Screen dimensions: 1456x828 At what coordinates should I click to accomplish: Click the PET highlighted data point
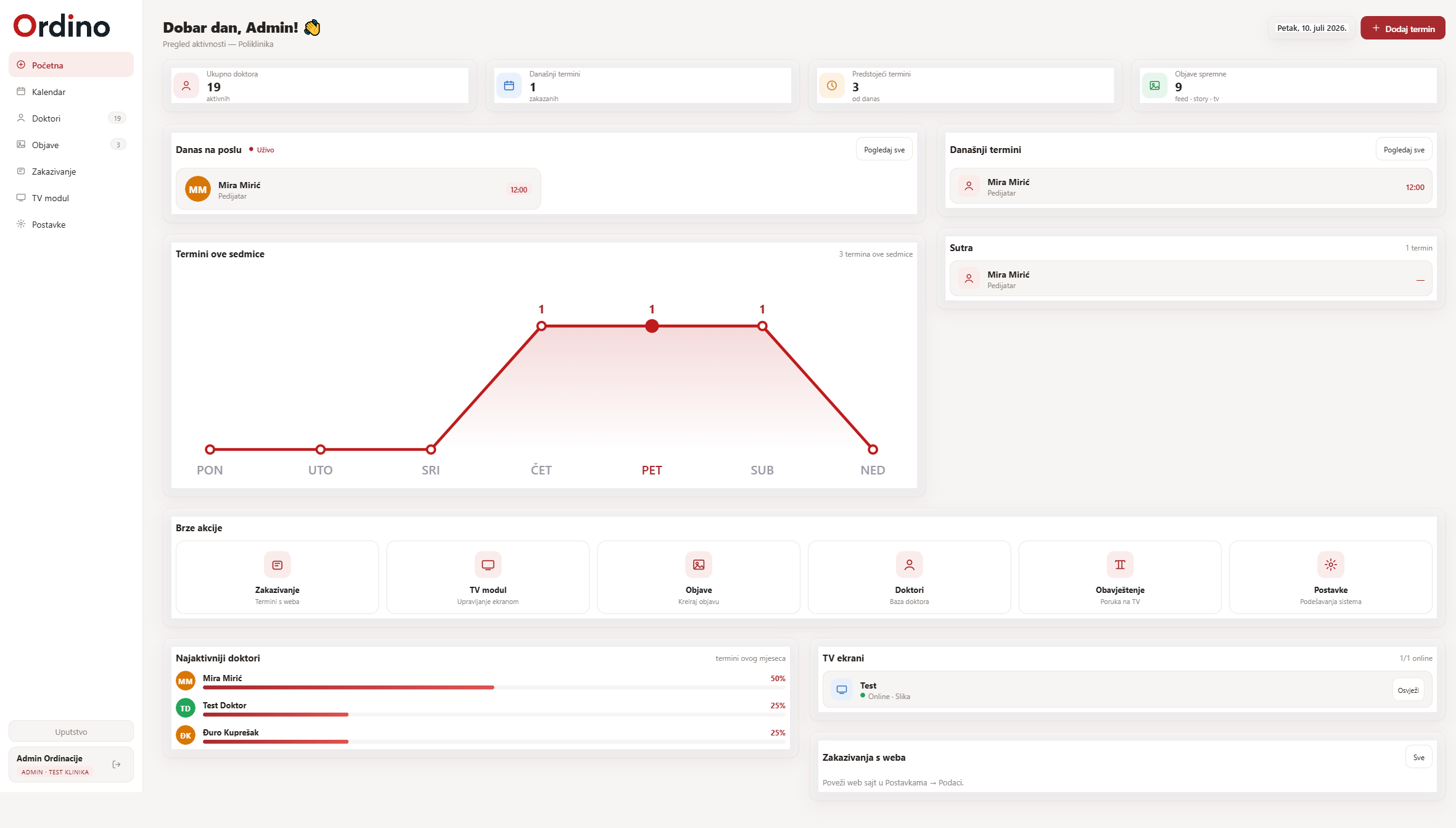coord(652,326)
